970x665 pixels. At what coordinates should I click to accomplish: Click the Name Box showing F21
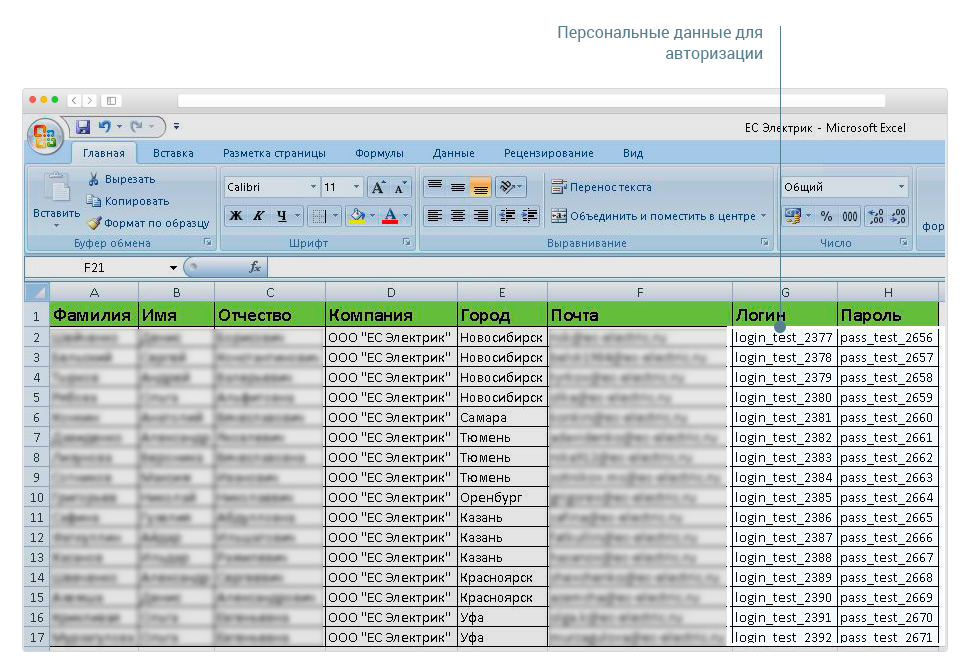pyautogui.click(x=95, y=267)
